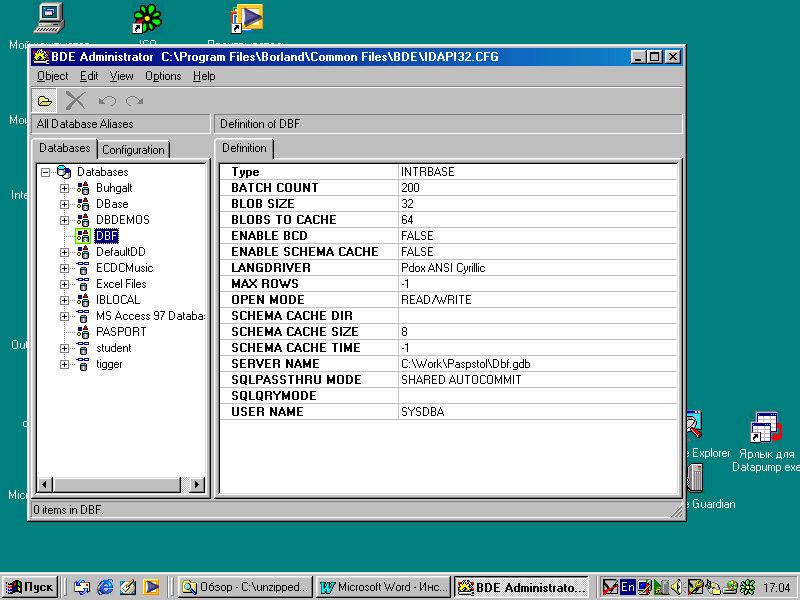Click the DBF alias icon highlighted in green
The height and width of the screenshot is (600, 800).
pos(83,236)
